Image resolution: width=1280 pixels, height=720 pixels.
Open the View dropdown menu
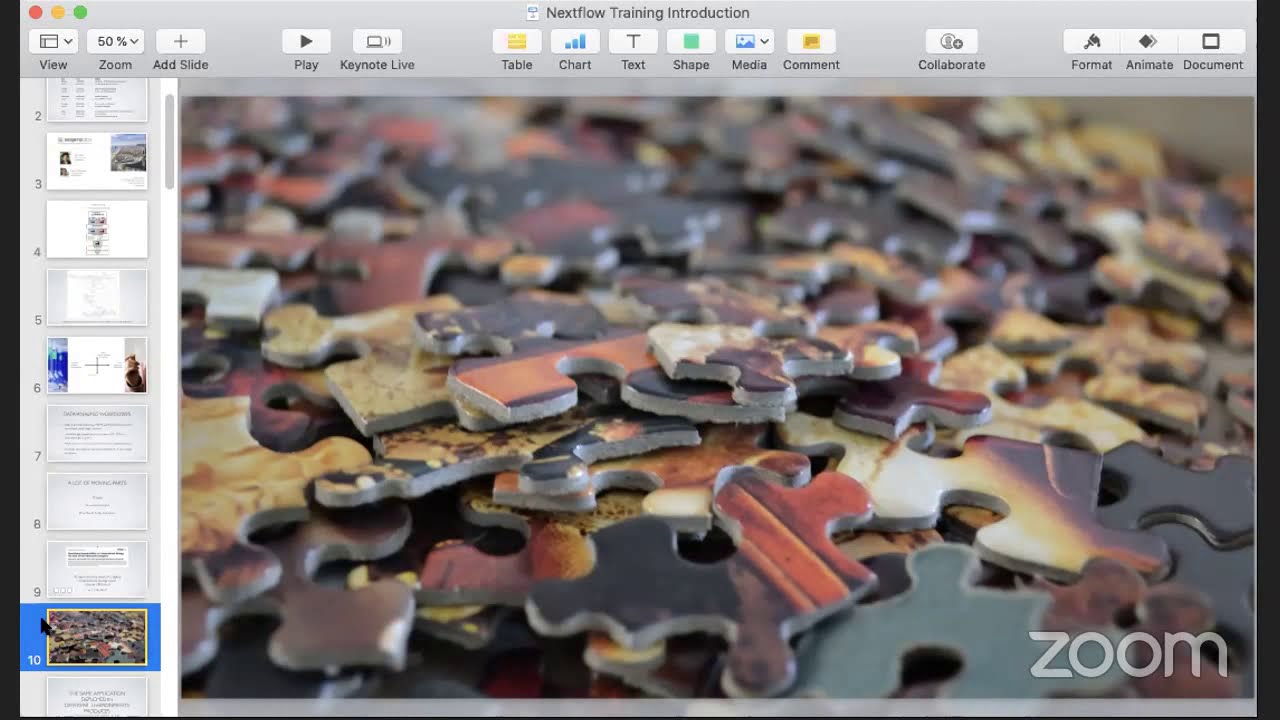[x=54, y=41]
